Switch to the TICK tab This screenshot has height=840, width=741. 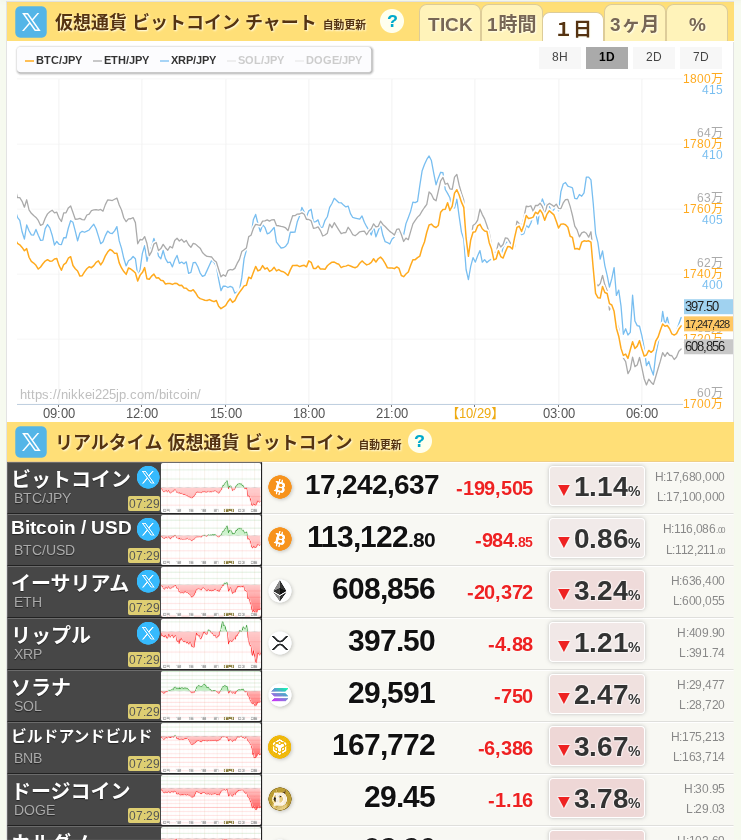(x=449, y=24)
